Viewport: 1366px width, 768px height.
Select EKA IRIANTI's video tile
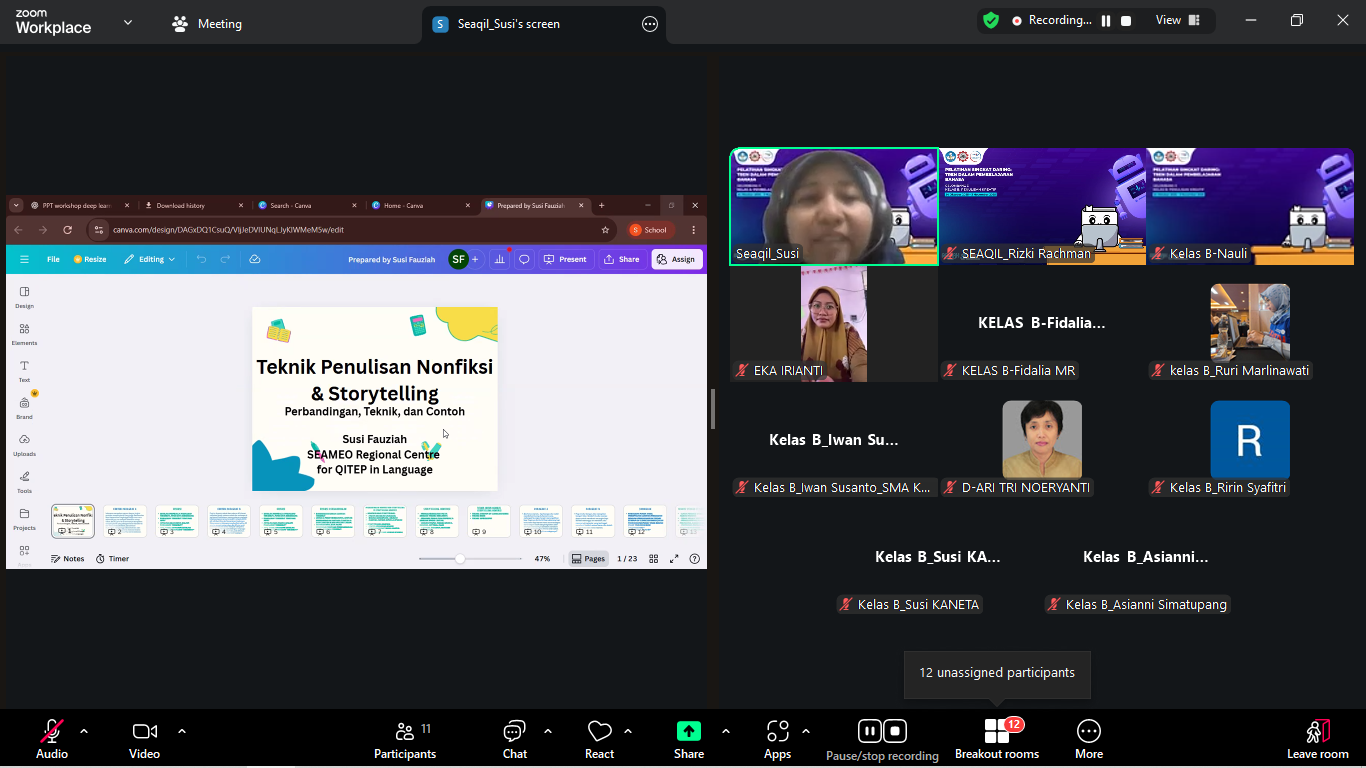(x=834, y=324)
